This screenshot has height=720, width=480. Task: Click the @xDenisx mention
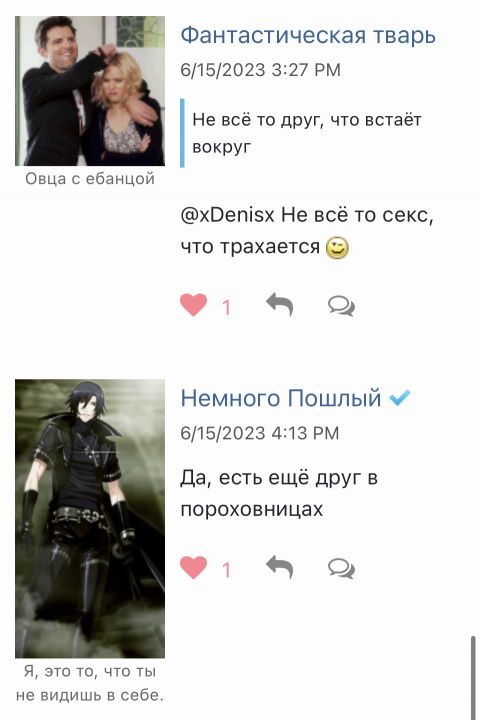(x=227, y=215)
